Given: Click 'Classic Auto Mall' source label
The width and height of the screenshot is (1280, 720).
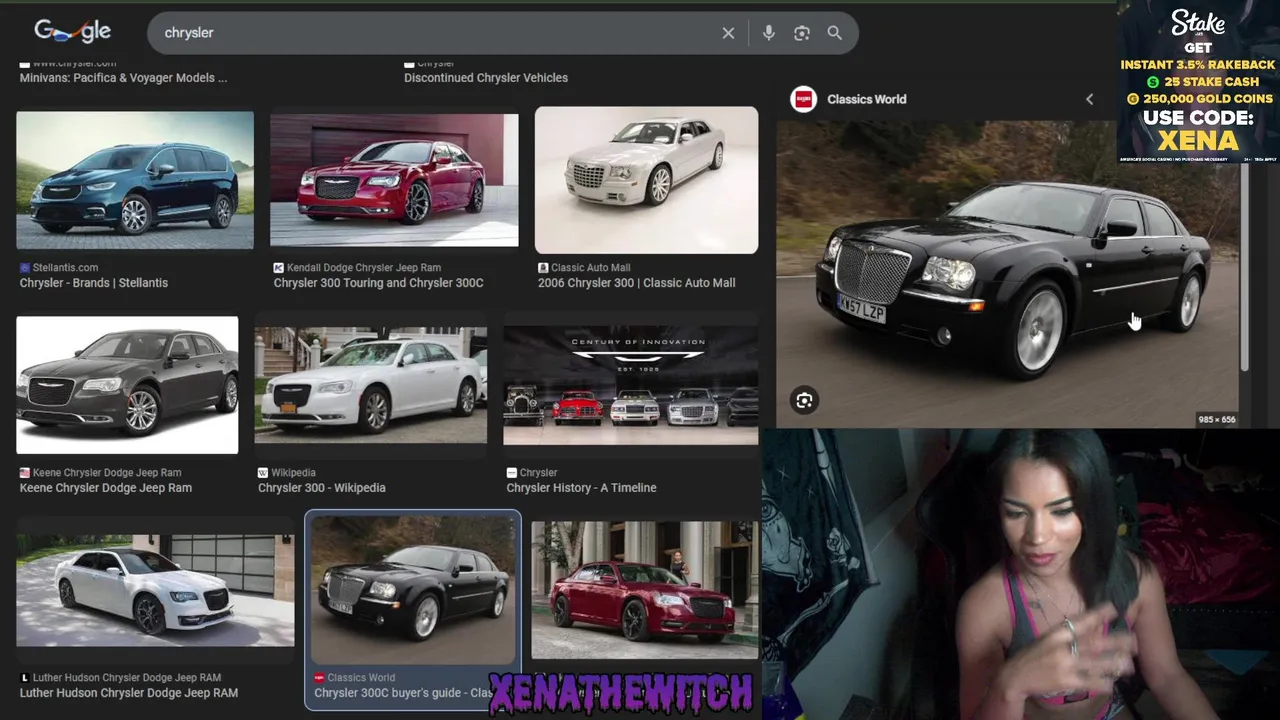Looking at the screenshot, I should click(x=591, y=268).
